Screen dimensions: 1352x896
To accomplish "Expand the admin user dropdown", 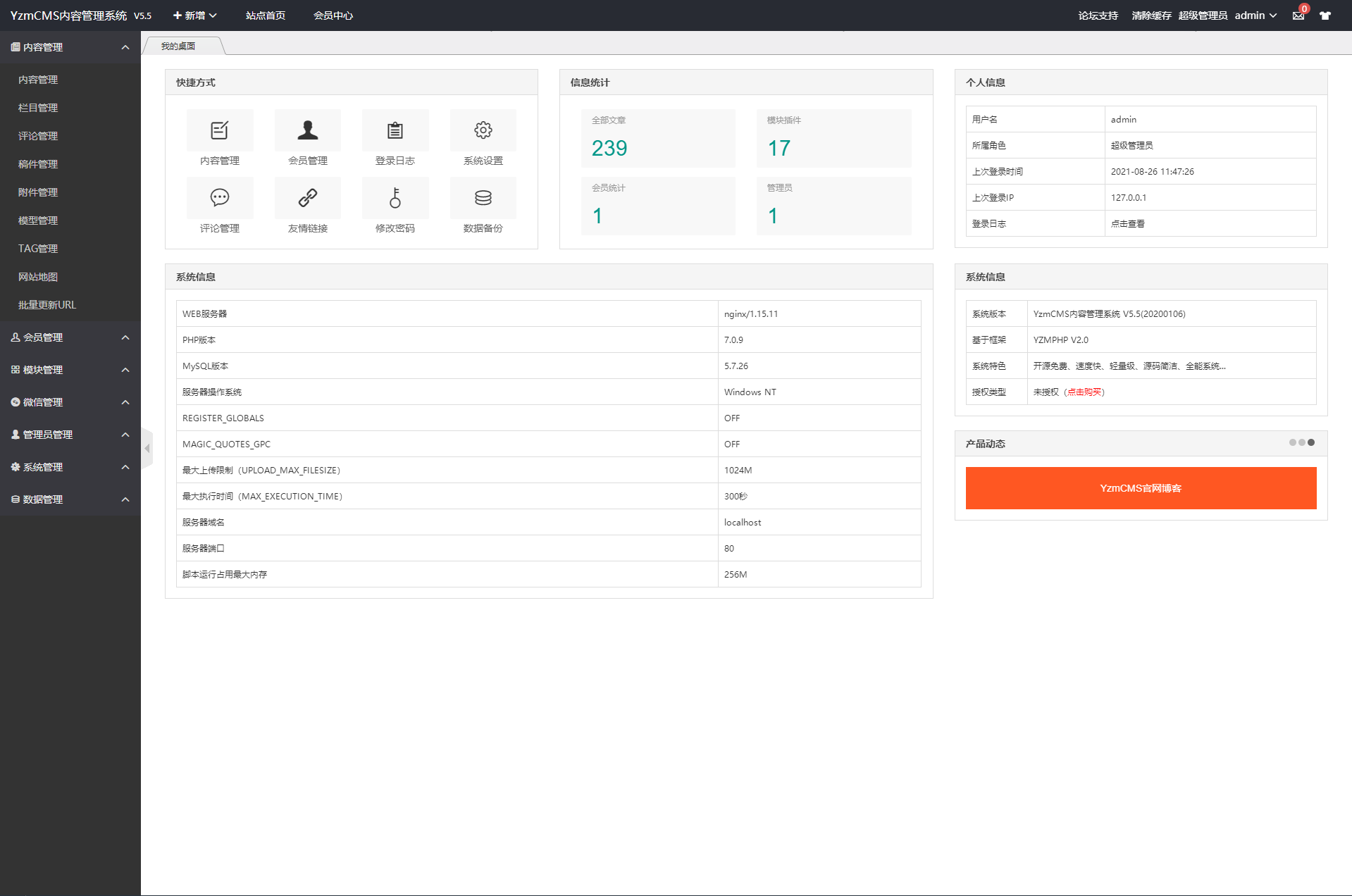I will pos(1255,15).
